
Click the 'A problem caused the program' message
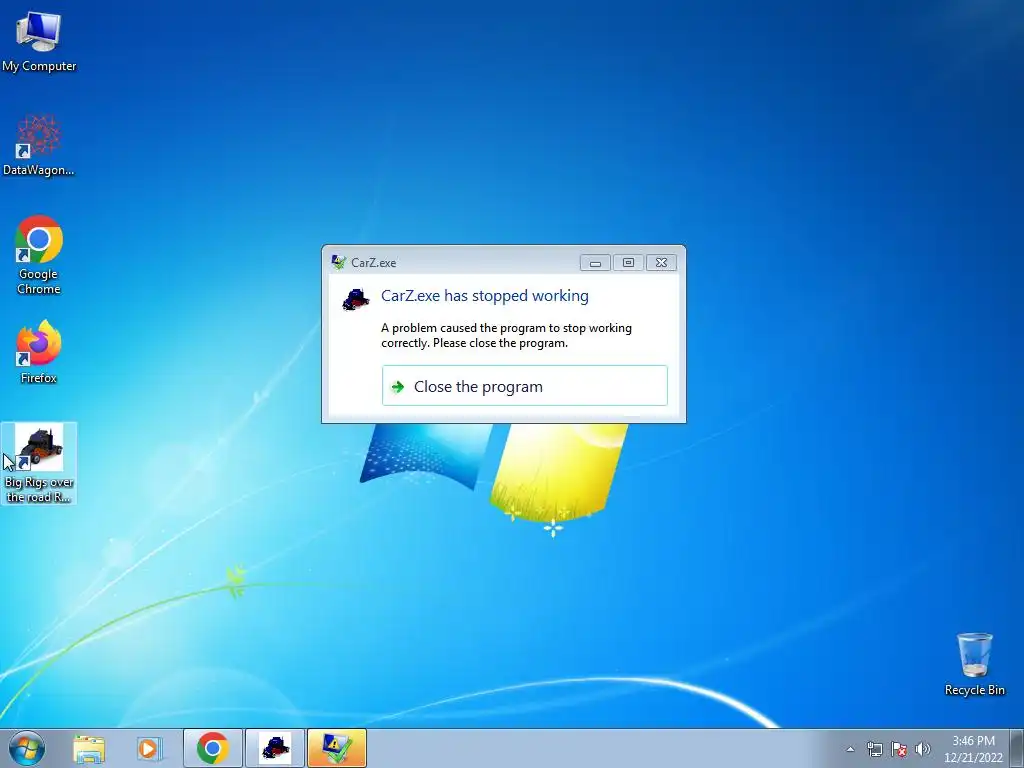coord(506,335)
